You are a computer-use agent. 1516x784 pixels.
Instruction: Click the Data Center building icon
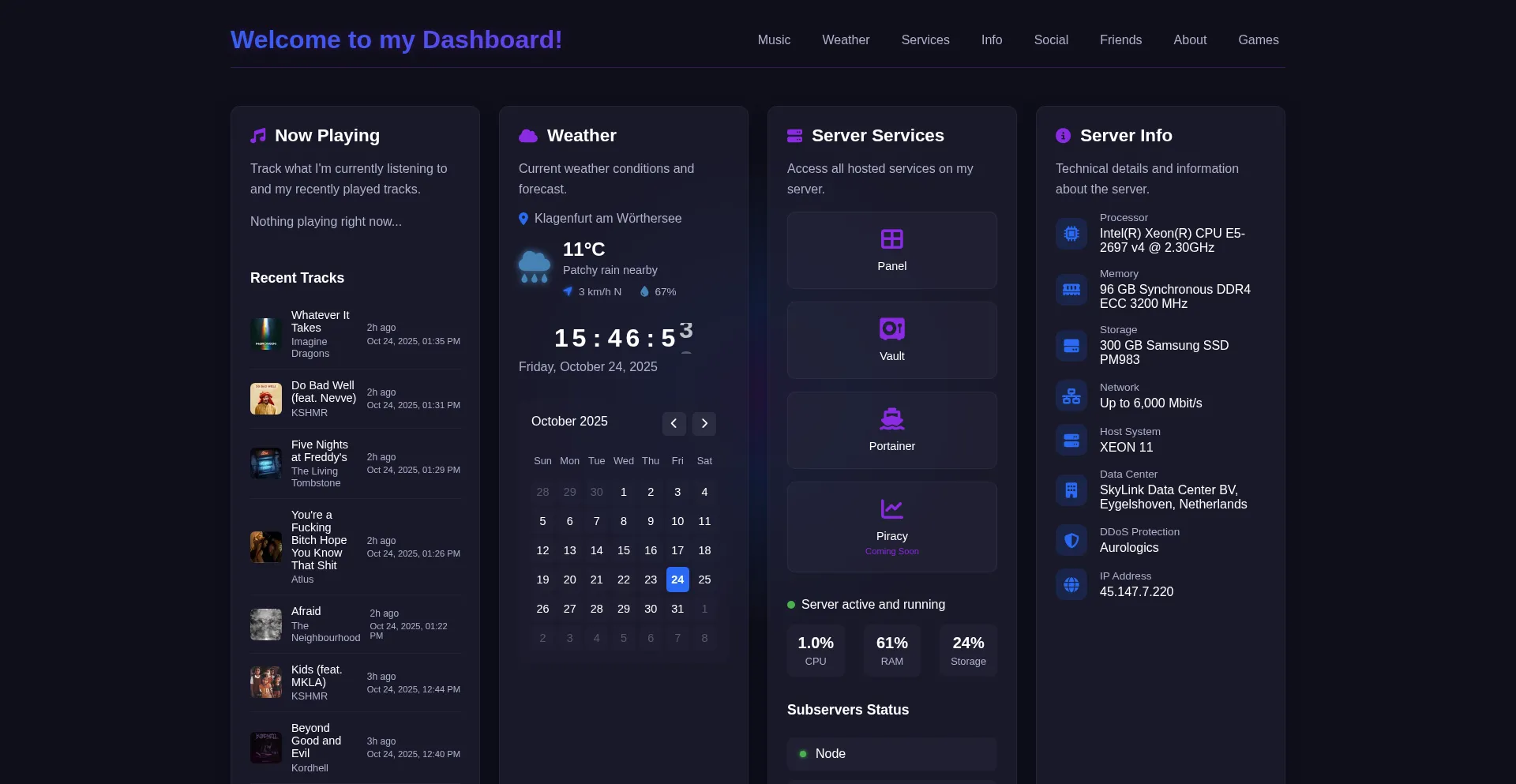click(1071, 490)
